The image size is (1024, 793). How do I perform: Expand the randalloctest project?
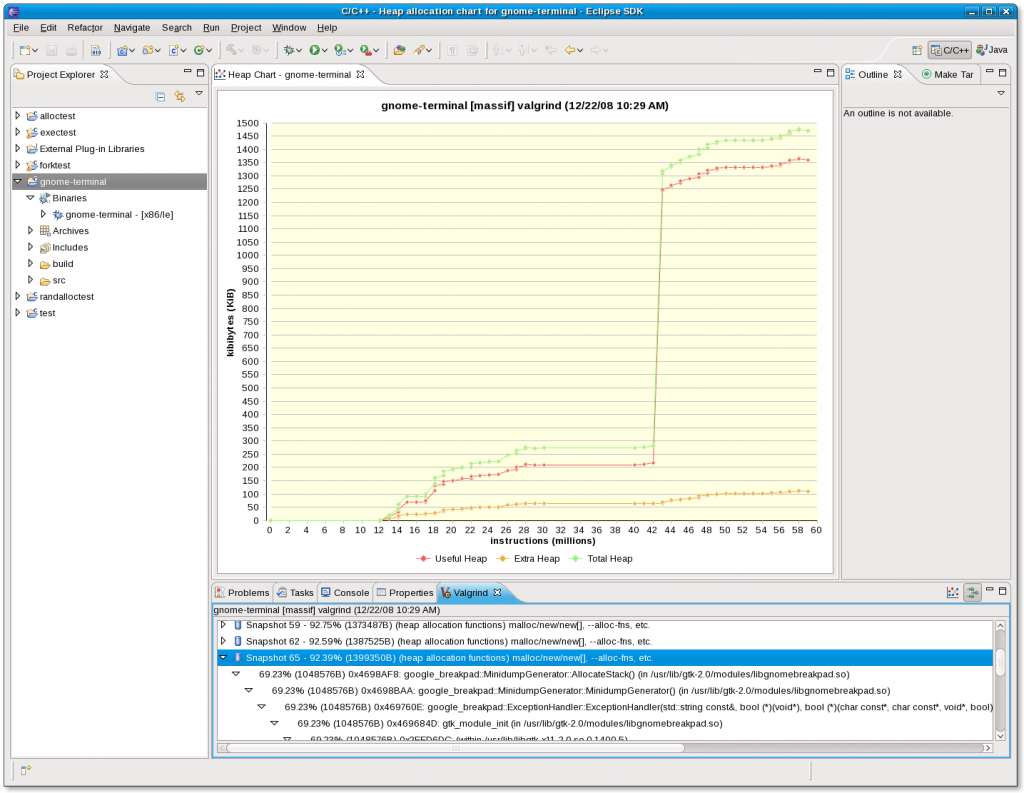point(18,296)
